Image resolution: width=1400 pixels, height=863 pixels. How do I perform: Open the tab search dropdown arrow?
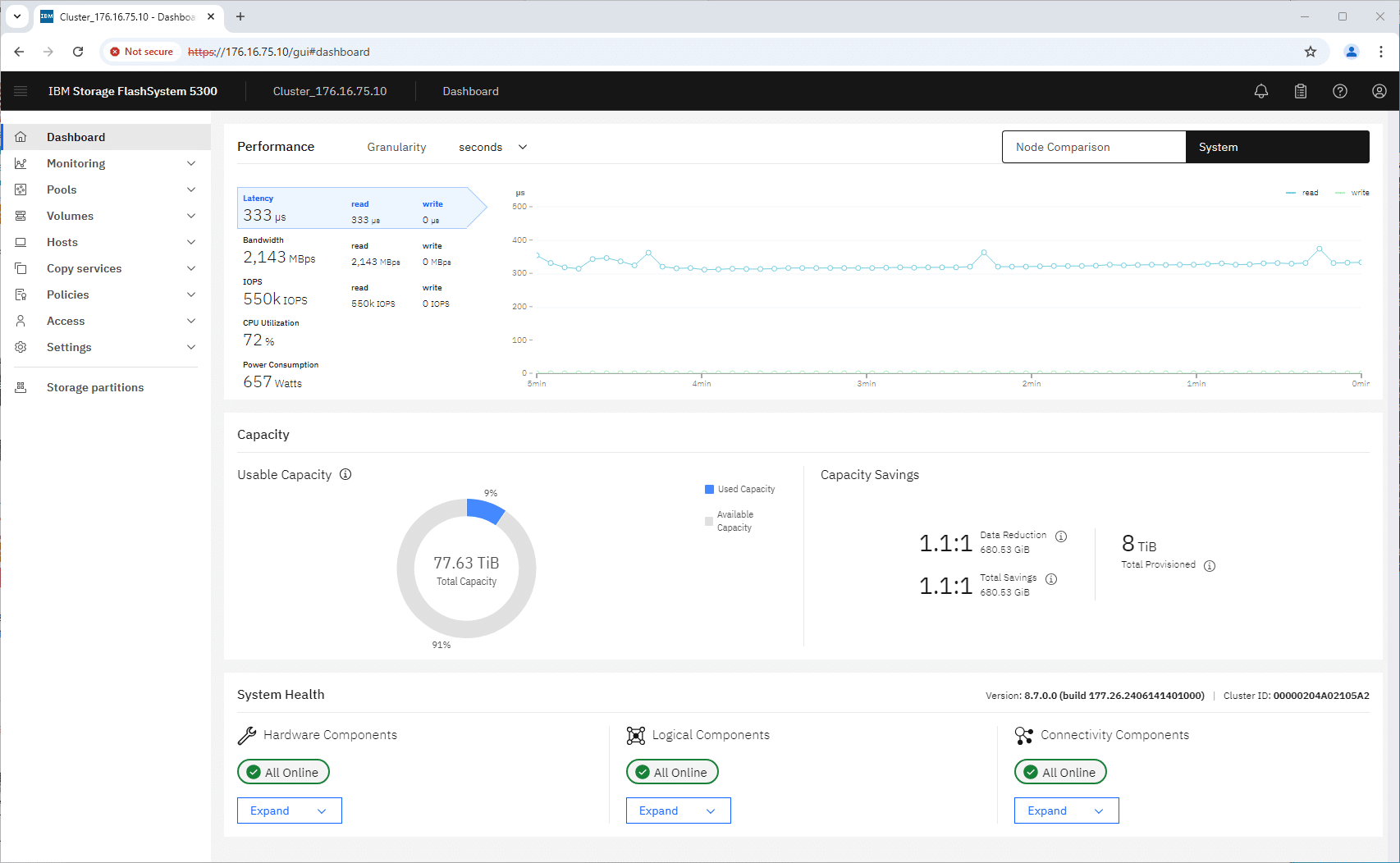[17, 16]
